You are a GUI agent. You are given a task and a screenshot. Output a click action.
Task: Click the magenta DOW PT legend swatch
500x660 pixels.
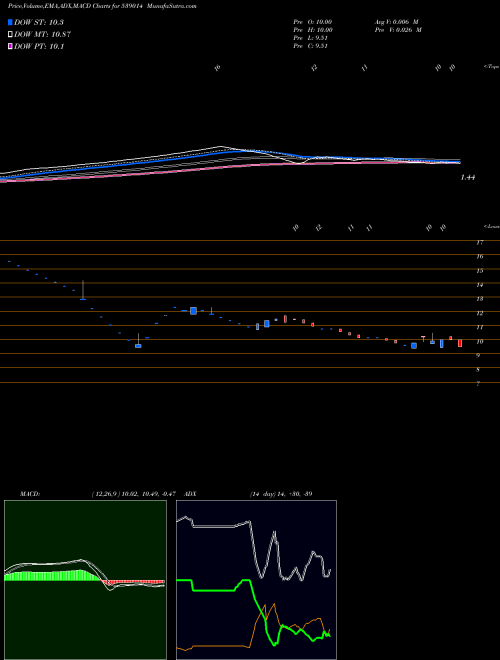click(10, 47)
